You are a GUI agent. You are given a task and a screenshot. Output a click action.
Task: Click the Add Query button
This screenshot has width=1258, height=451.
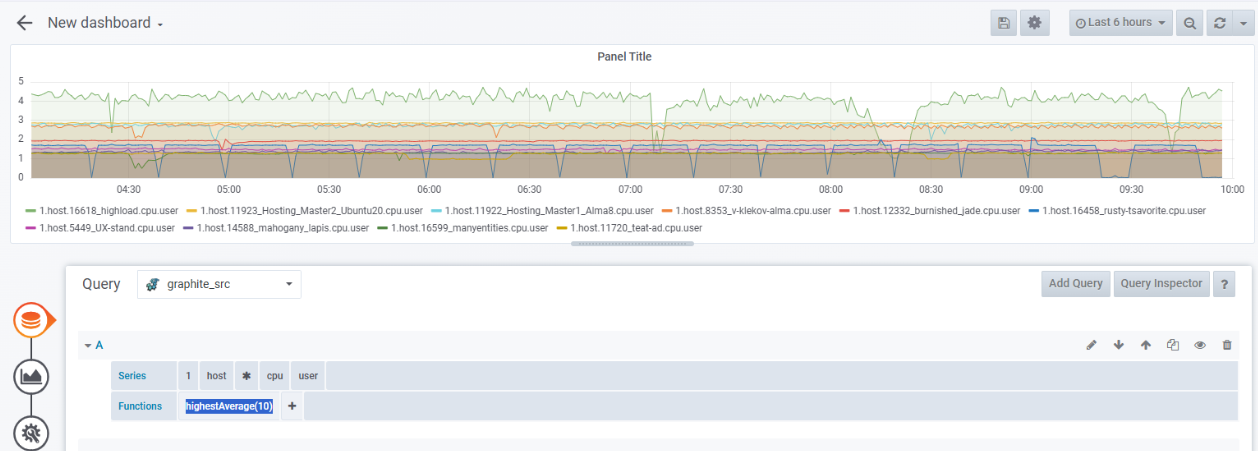coord(1075,284)
